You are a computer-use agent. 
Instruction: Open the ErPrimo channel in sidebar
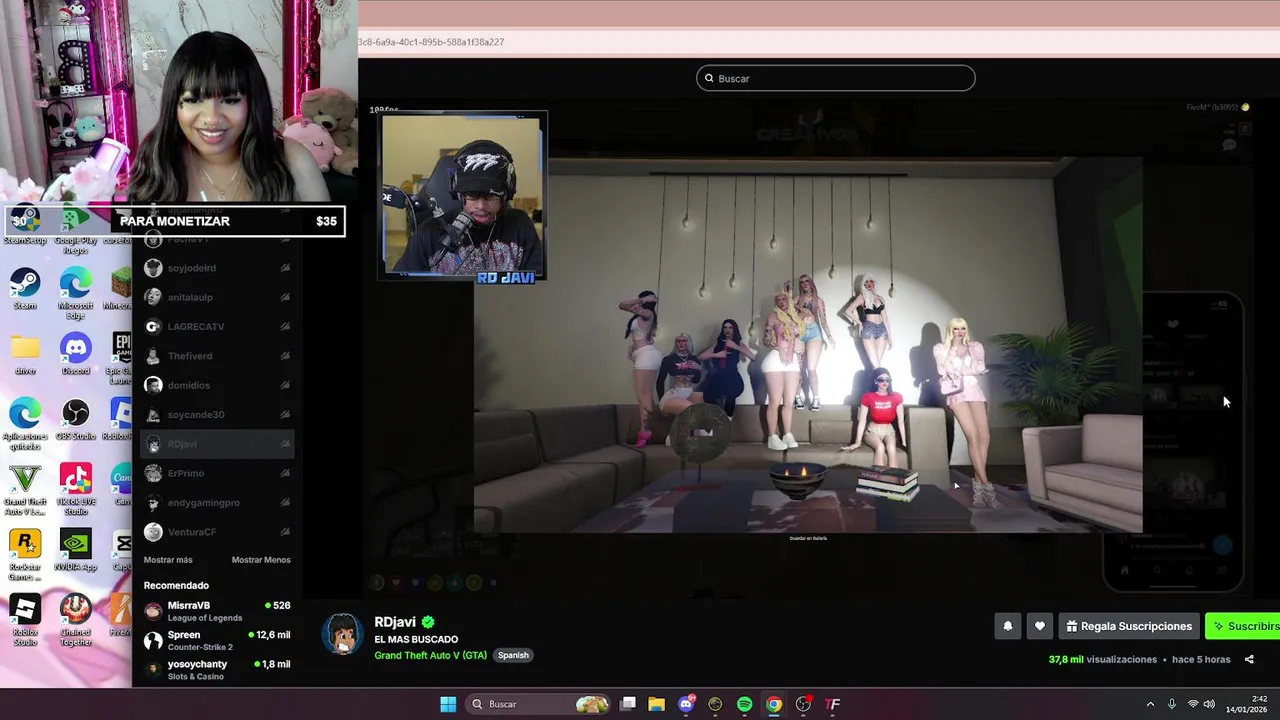(x=218, y=473)
